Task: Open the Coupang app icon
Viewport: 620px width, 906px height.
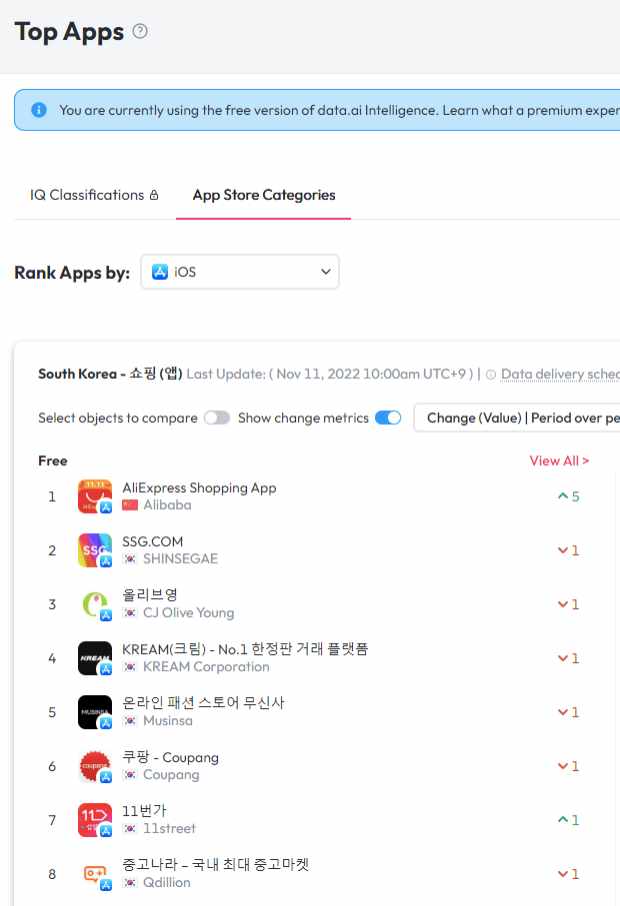Action: 95,766
